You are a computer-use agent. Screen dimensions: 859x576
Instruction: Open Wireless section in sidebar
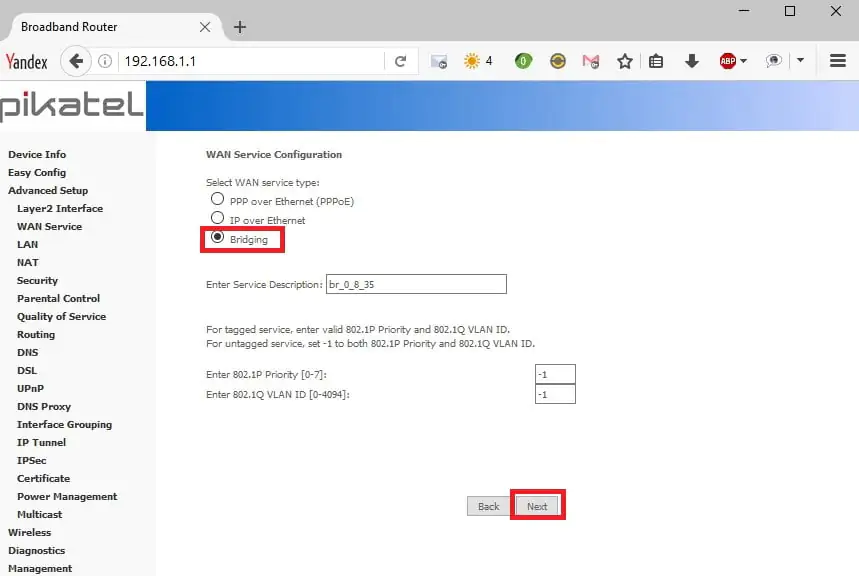coord(30,533)
